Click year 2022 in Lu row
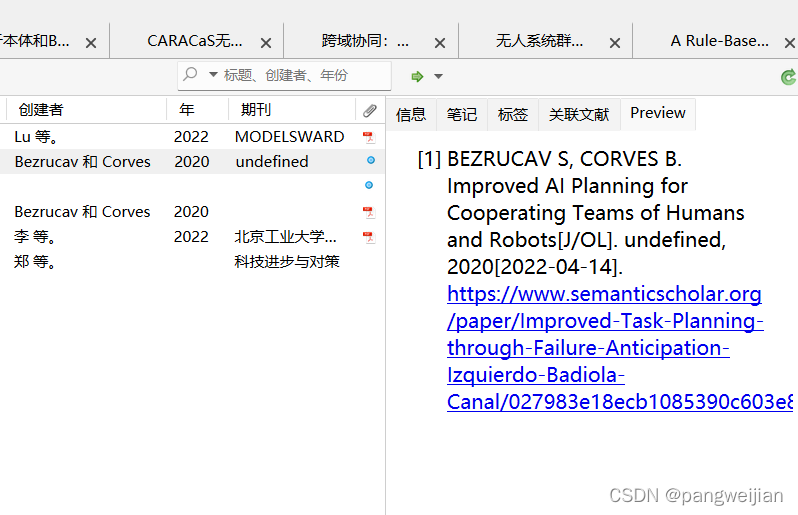Screen dimensions: 798x515 (x=191, y=137)
